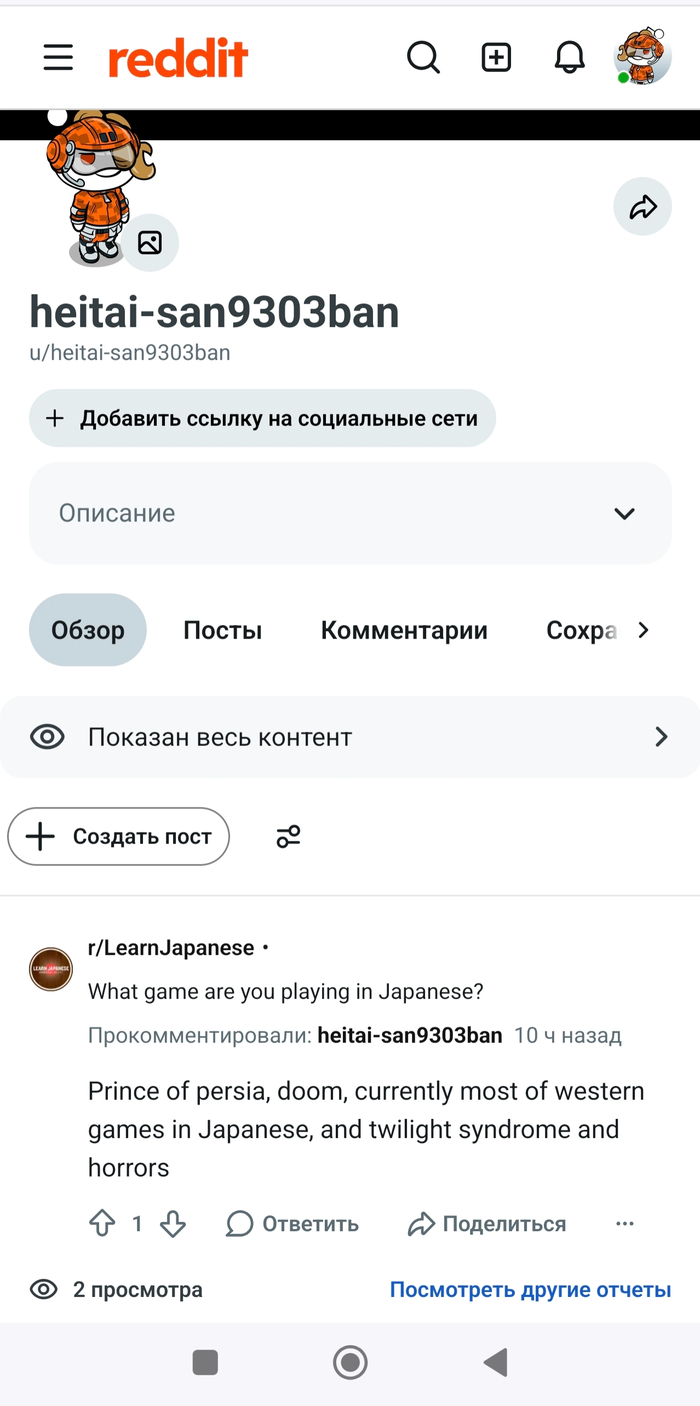This screenshot has height=1406, width=700.
Task: Switch to the Посты tab
Action: pyautogui.click(x=223, y=630)
